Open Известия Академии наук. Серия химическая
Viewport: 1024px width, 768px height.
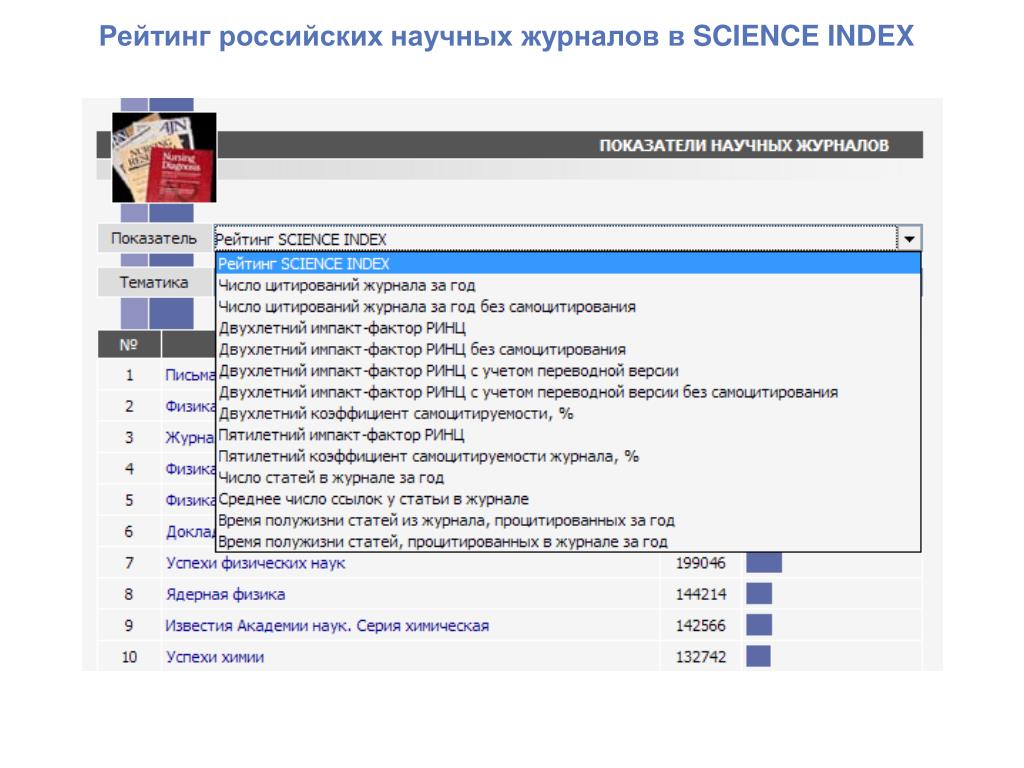coord(327,626)
